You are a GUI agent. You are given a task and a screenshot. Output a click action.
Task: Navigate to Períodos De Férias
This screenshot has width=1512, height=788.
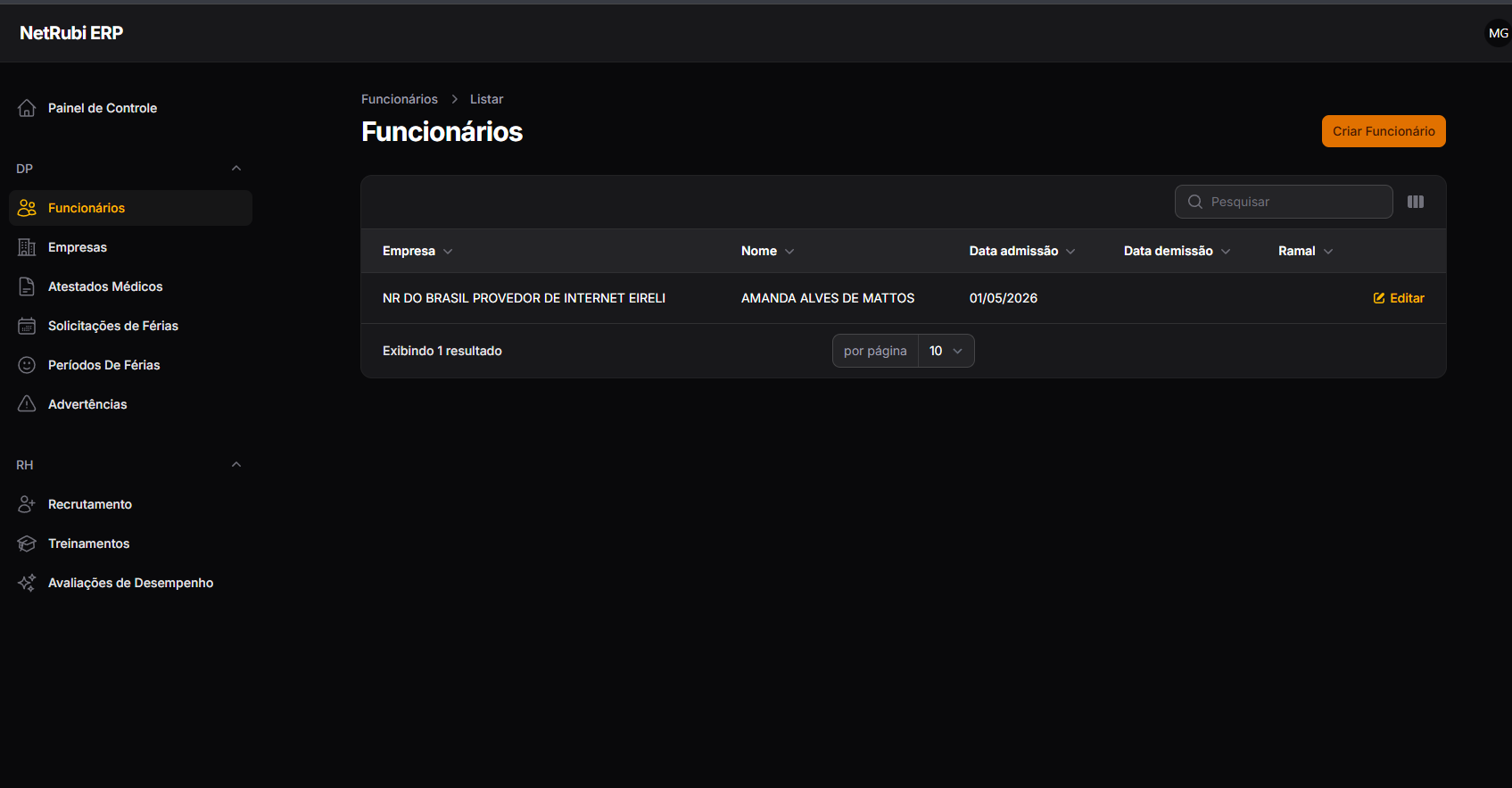point(130,365)
